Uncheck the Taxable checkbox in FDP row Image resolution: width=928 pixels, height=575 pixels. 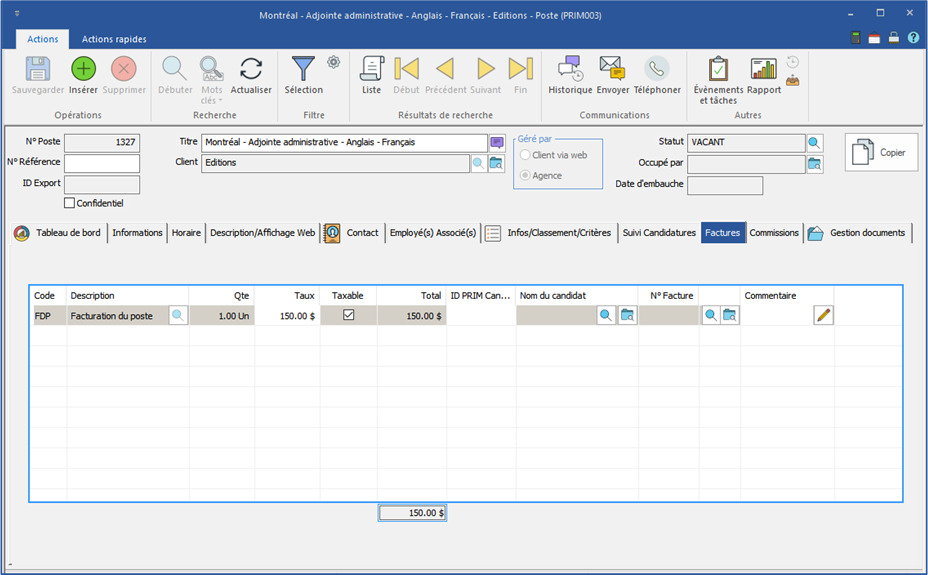tap(348, 315)
